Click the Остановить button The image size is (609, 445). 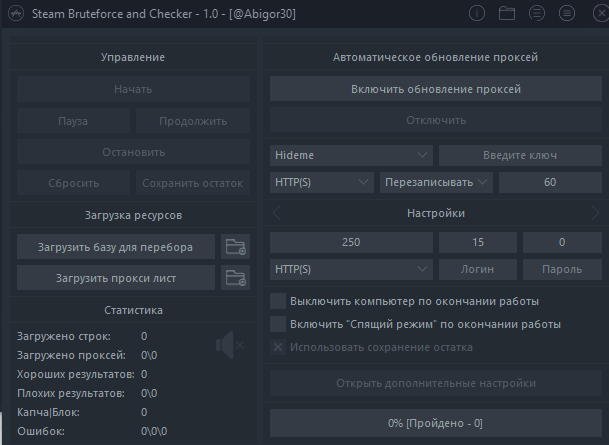coord(133,152)
